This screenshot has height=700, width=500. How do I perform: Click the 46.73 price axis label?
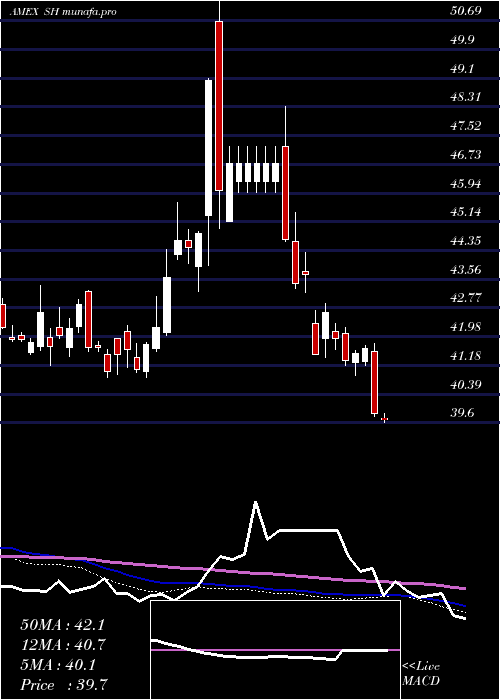pos(466,154)
